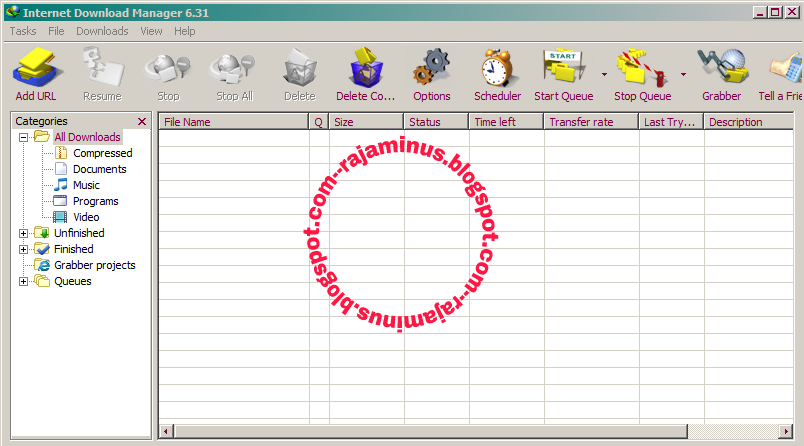Select the Programs category
Image resolution: width=804 pixels, height=446 pixels.
(x=95, y=201)
